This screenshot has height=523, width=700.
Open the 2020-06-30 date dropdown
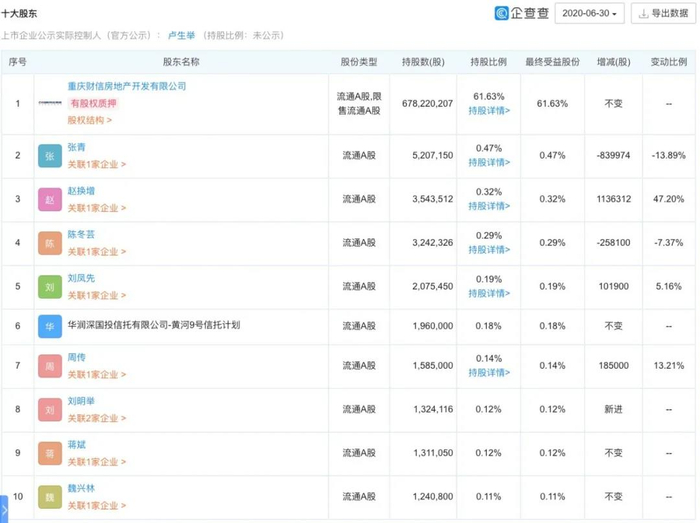tap(591, 13)
